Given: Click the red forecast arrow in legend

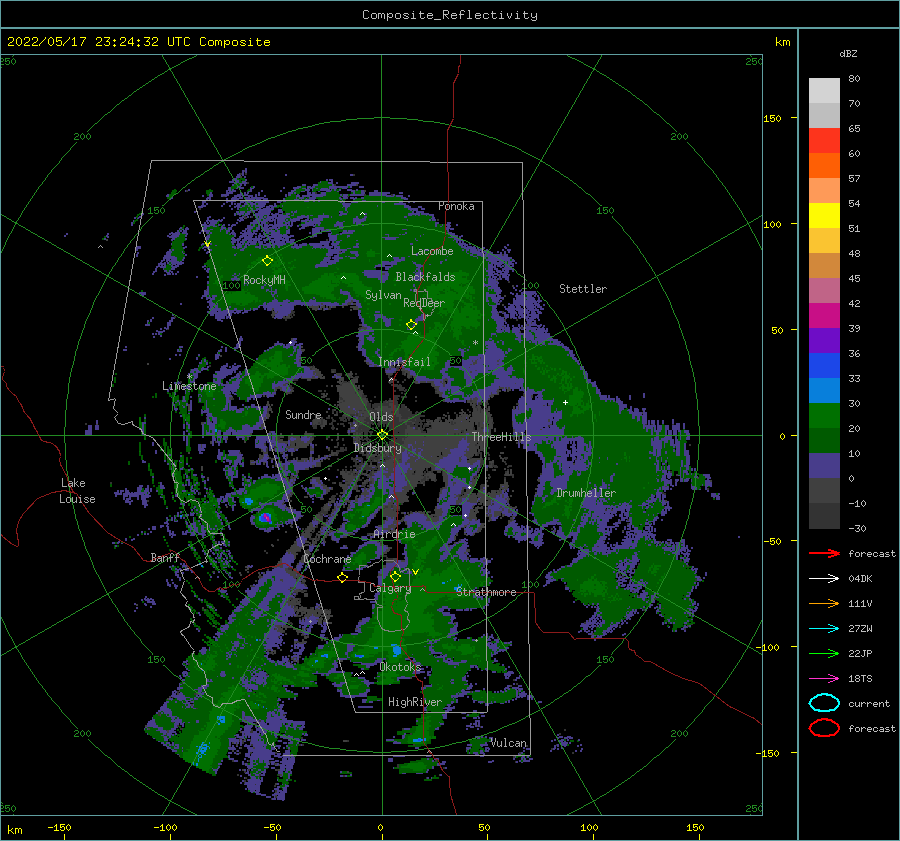Looking at the screenshot, I should click(x=824, y=553).
